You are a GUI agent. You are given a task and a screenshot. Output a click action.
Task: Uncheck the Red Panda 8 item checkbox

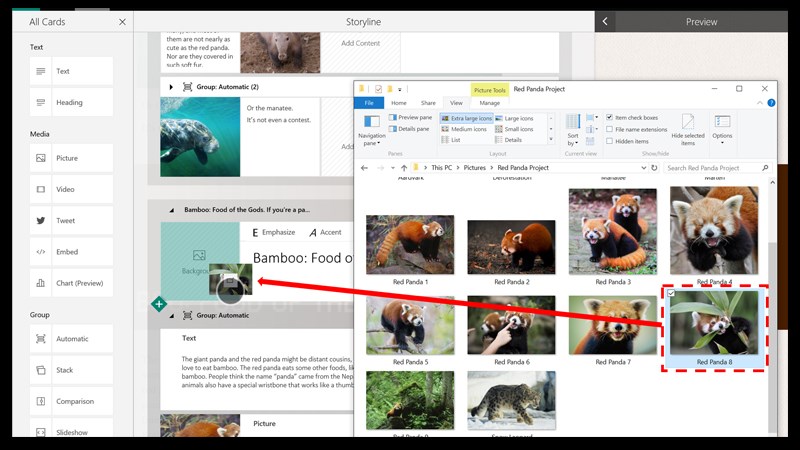(671, 293)
